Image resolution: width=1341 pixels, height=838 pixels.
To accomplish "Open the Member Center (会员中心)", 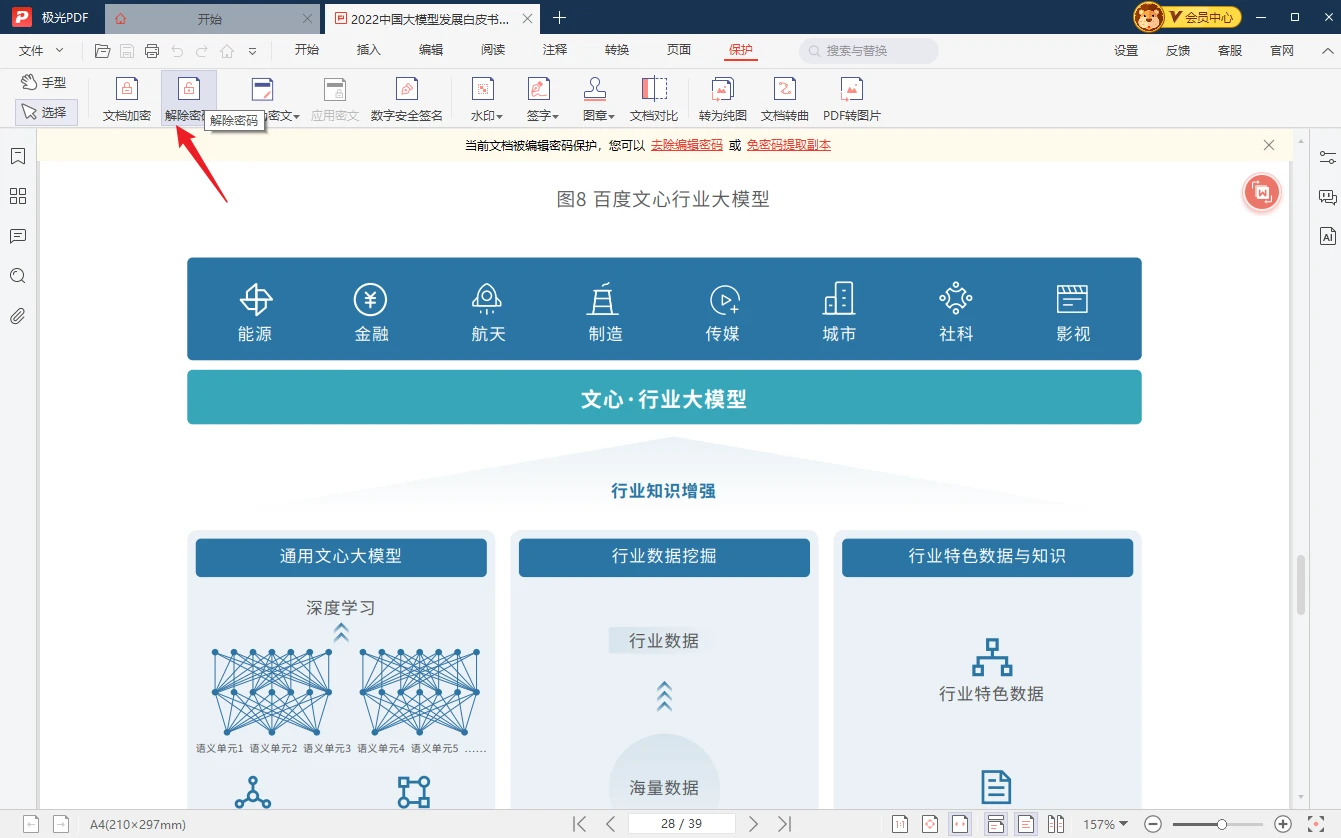I will (x=1188, y=17).
